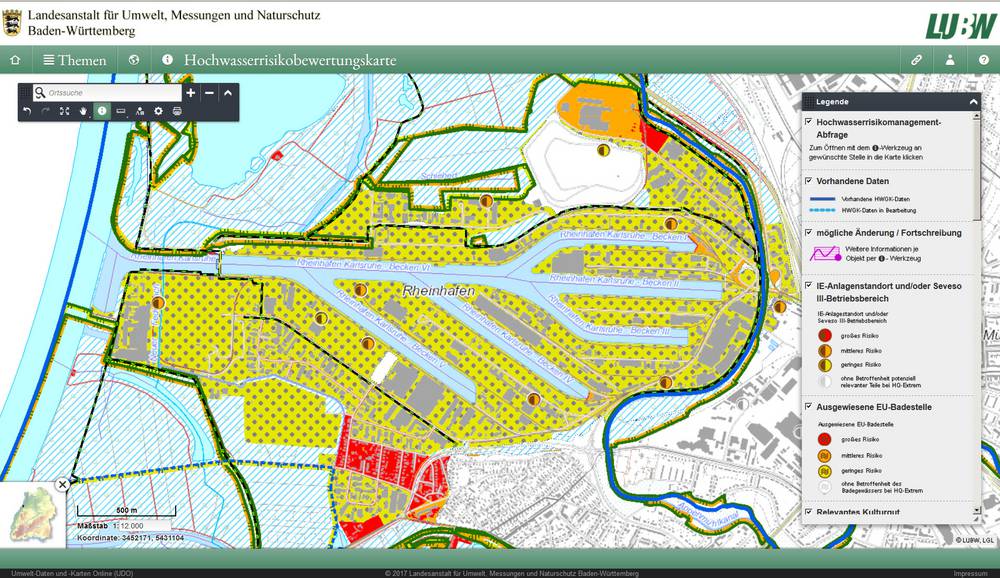Open the Impressum link in footer
The image size is (1000, 578).
point(969,573)
